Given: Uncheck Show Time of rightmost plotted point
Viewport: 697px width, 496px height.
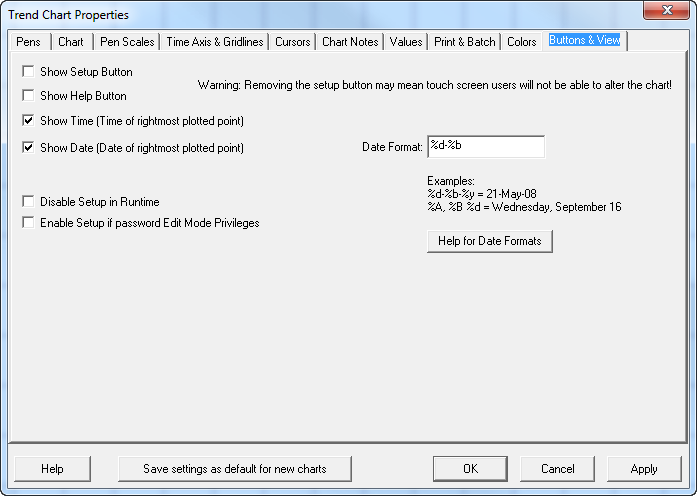Looking at the screenshot, I should (x=28, y=121).
